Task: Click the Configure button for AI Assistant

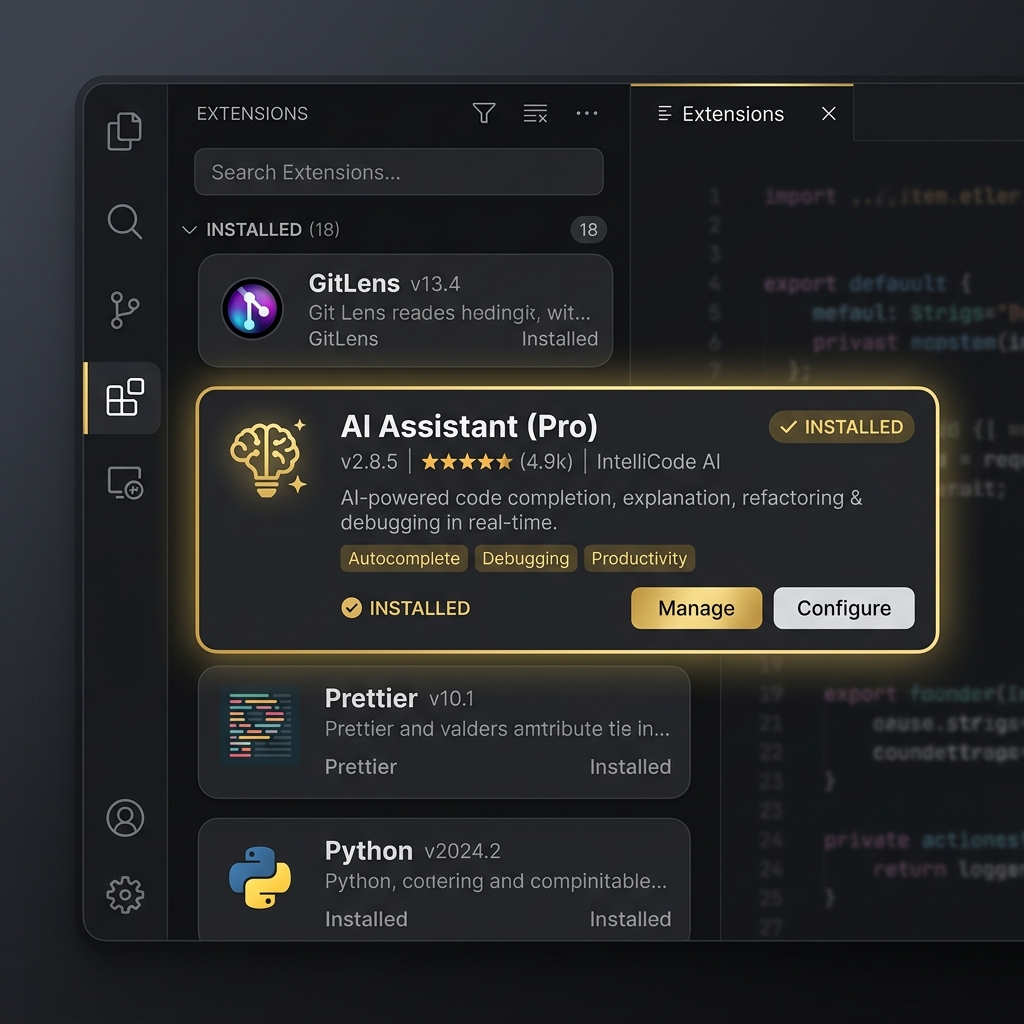Action: pos(844,608)
